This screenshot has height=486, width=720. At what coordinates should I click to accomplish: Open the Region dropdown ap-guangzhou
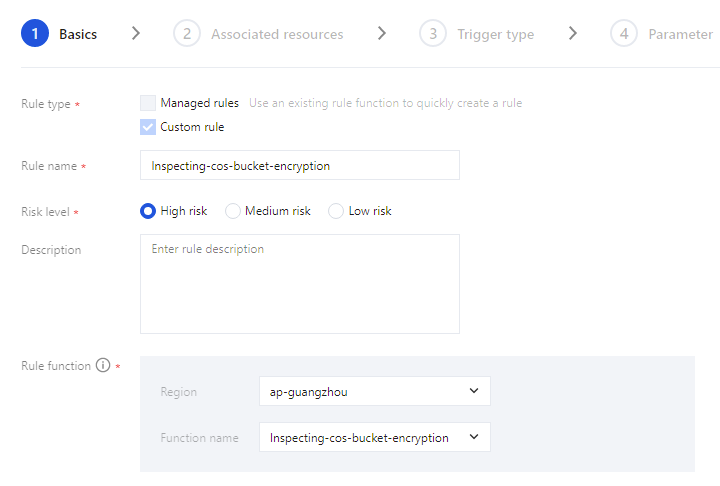[x=374, y=391]
